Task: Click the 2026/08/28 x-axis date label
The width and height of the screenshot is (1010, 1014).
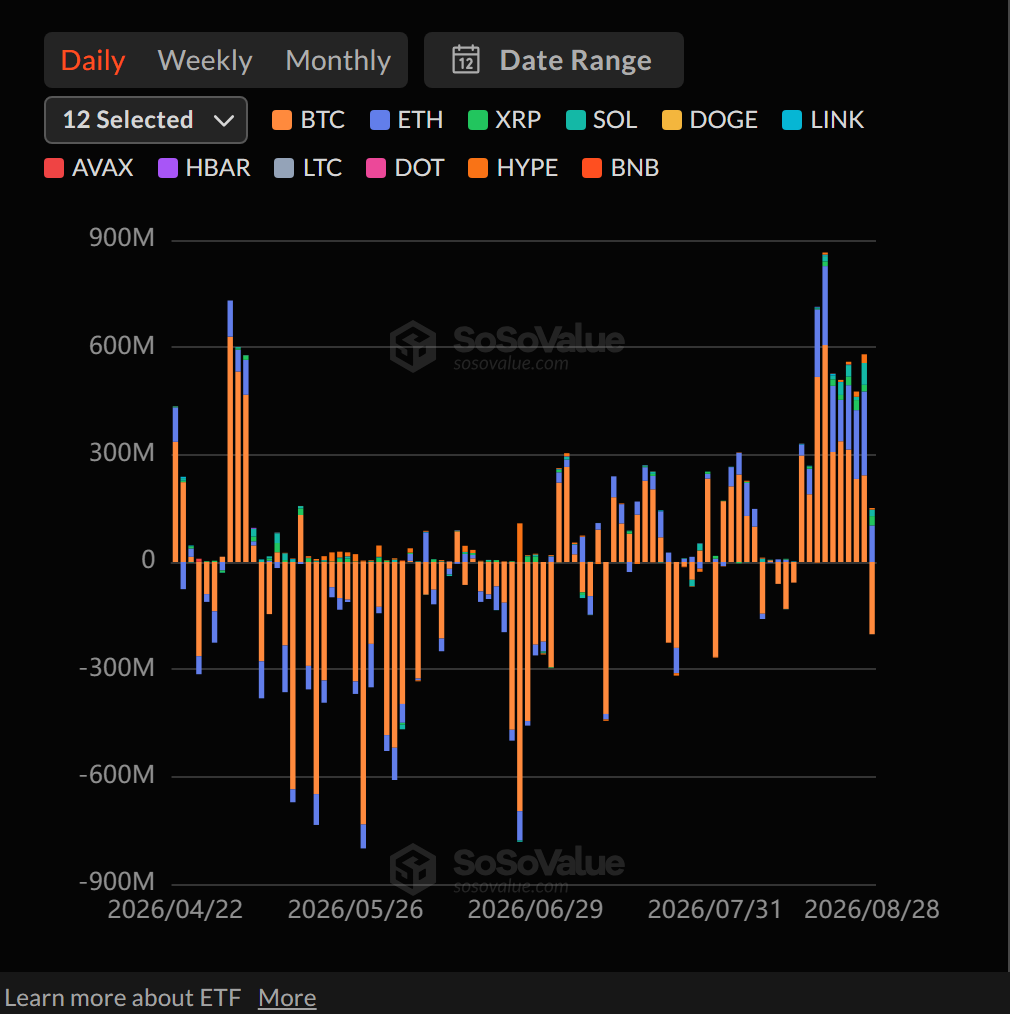Action: tap(872, 909)
